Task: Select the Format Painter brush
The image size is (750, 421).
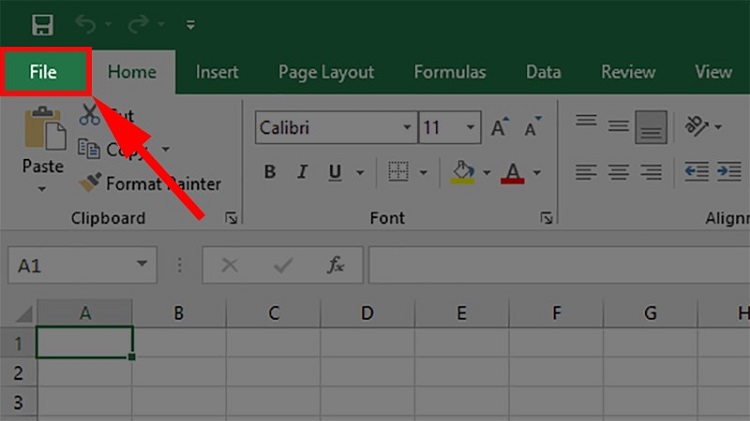Action: pos(90,183)
